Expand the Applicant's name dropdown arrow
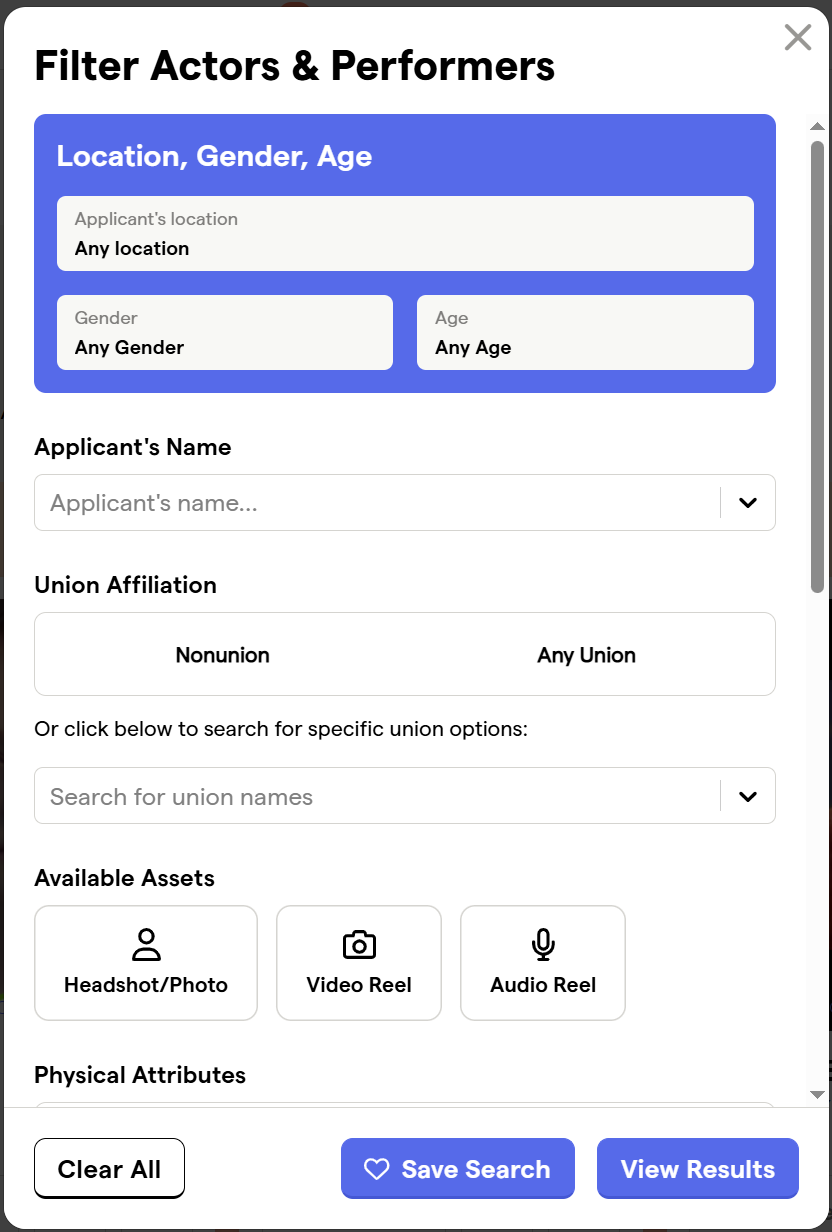 (748, 503)
